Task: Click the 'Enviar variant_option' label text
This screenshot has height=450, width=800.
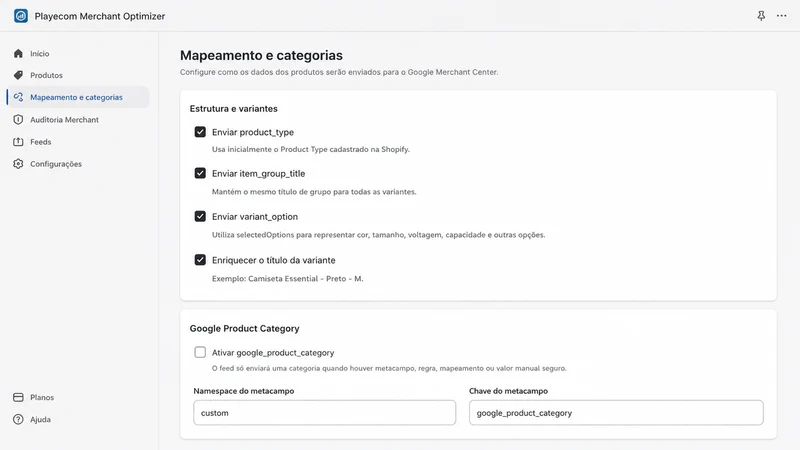Action: point(255,216)
